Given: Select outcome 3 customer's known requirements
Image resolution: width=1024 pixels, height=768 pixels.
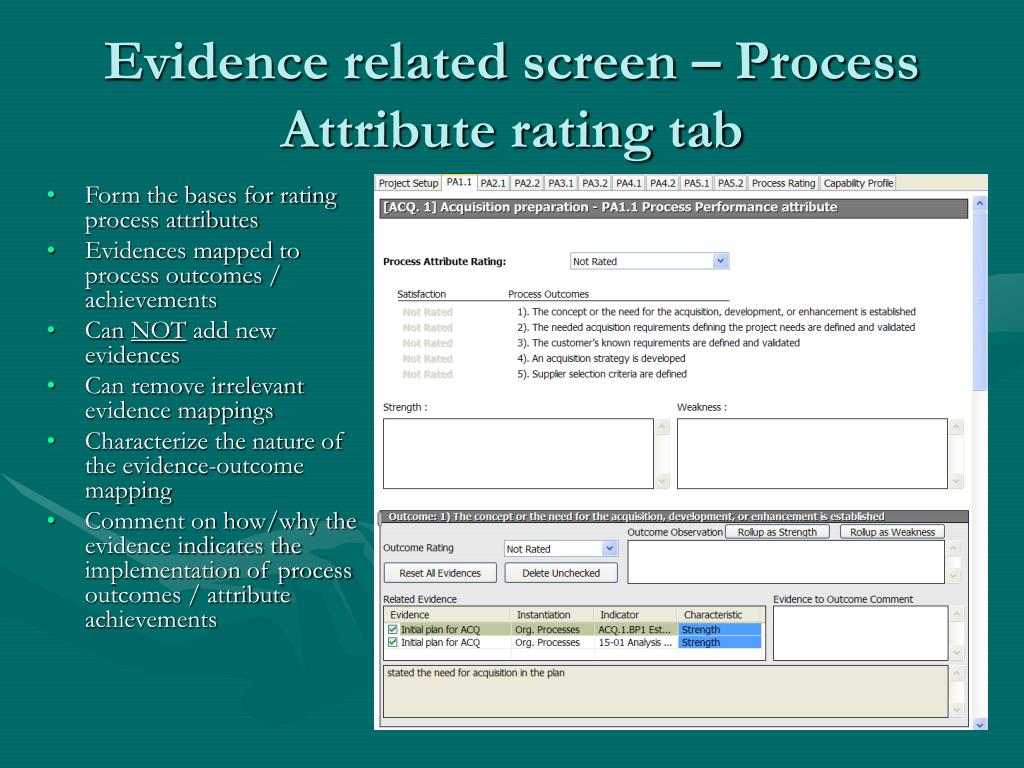Looking at the screenshot, I should (658, 343).
